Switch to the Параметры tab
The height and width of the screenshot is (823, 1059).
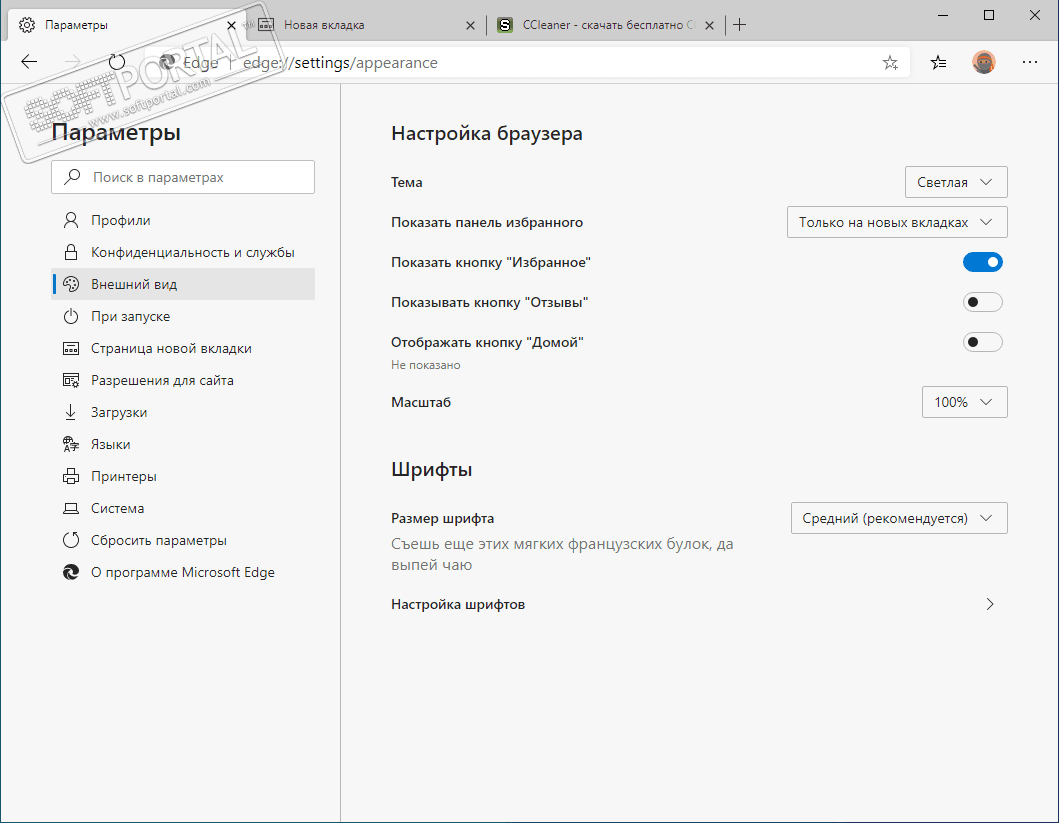pyautogui.click(x=126, y=25)
